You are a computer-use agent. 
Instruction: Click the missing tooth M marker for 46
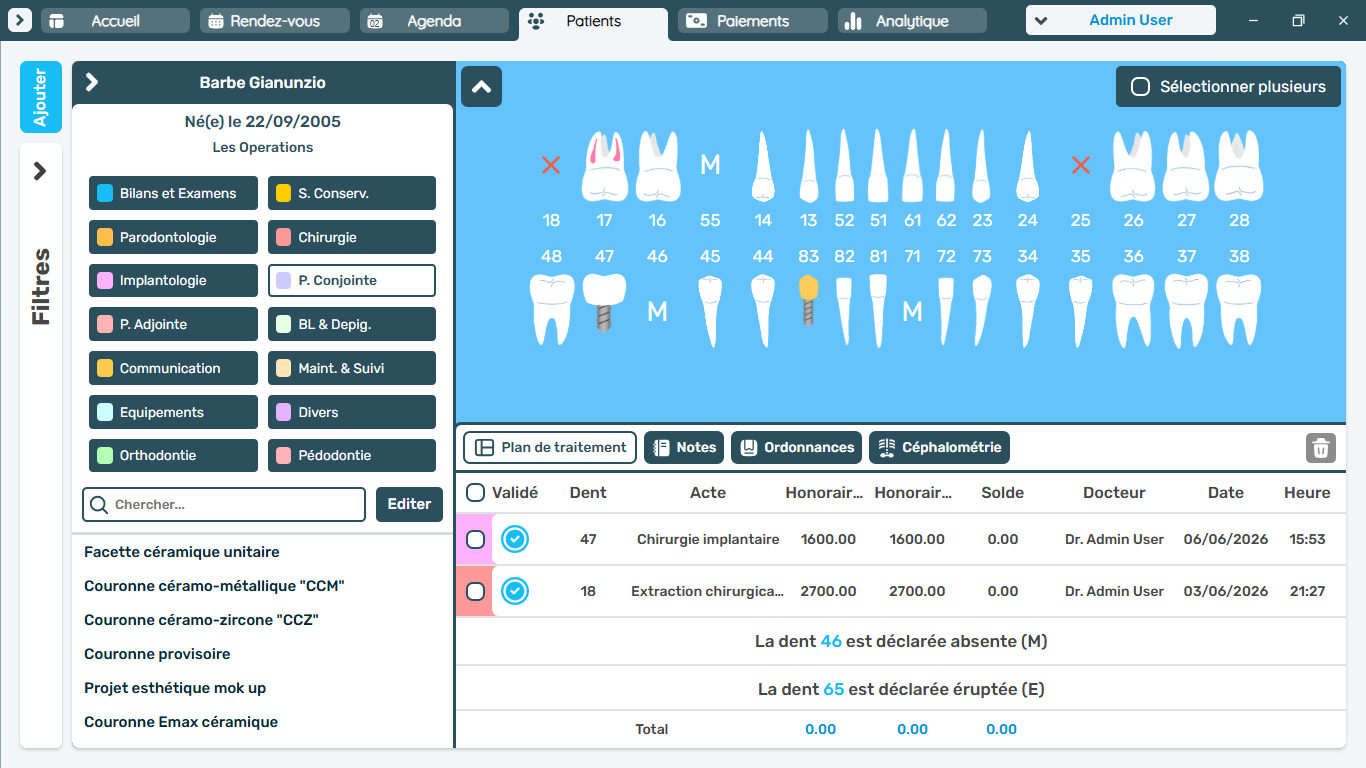pyautogui.click(x=657, y=312)
